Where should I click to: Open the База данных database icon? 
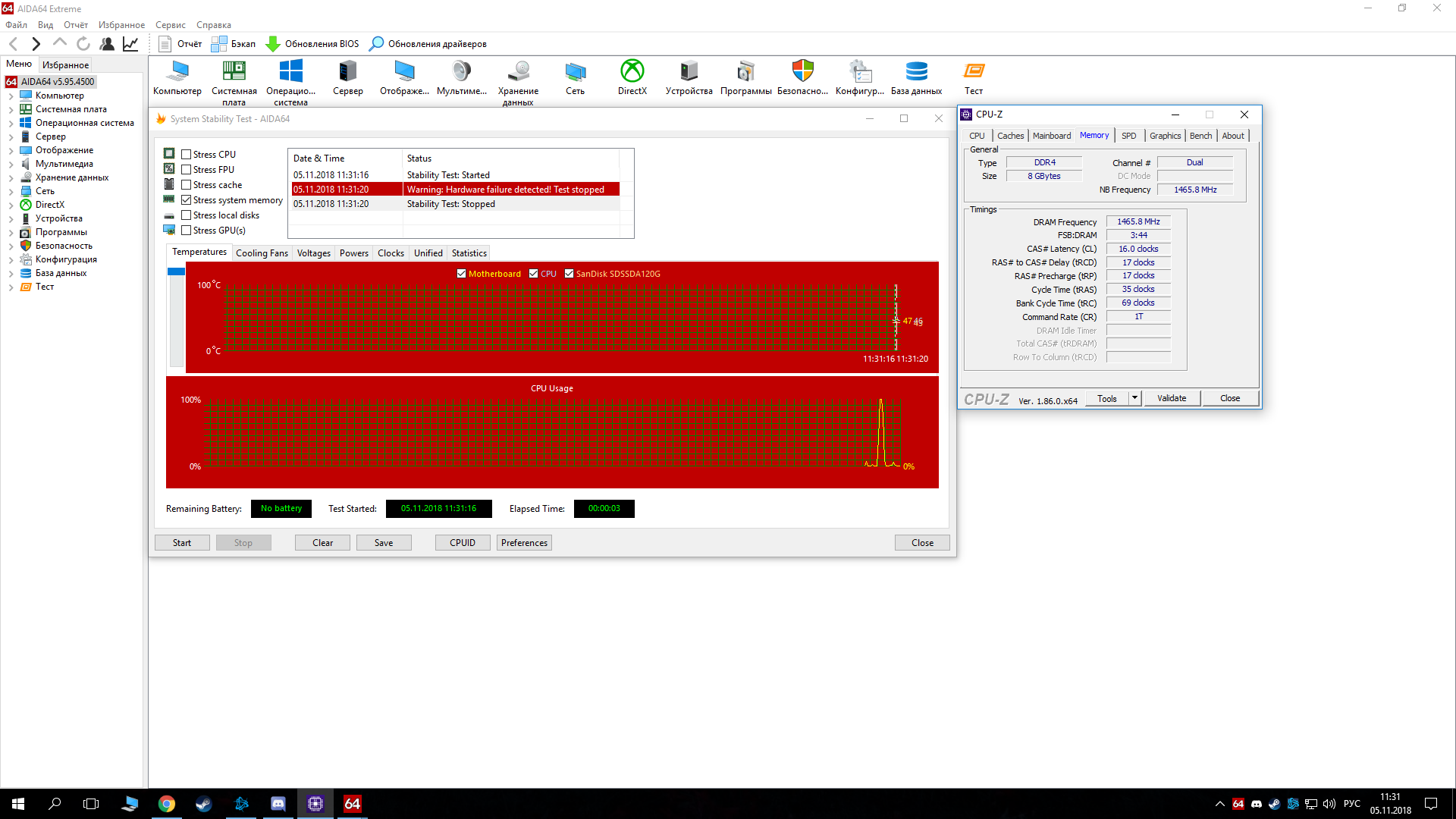click(x=916, y=71)
